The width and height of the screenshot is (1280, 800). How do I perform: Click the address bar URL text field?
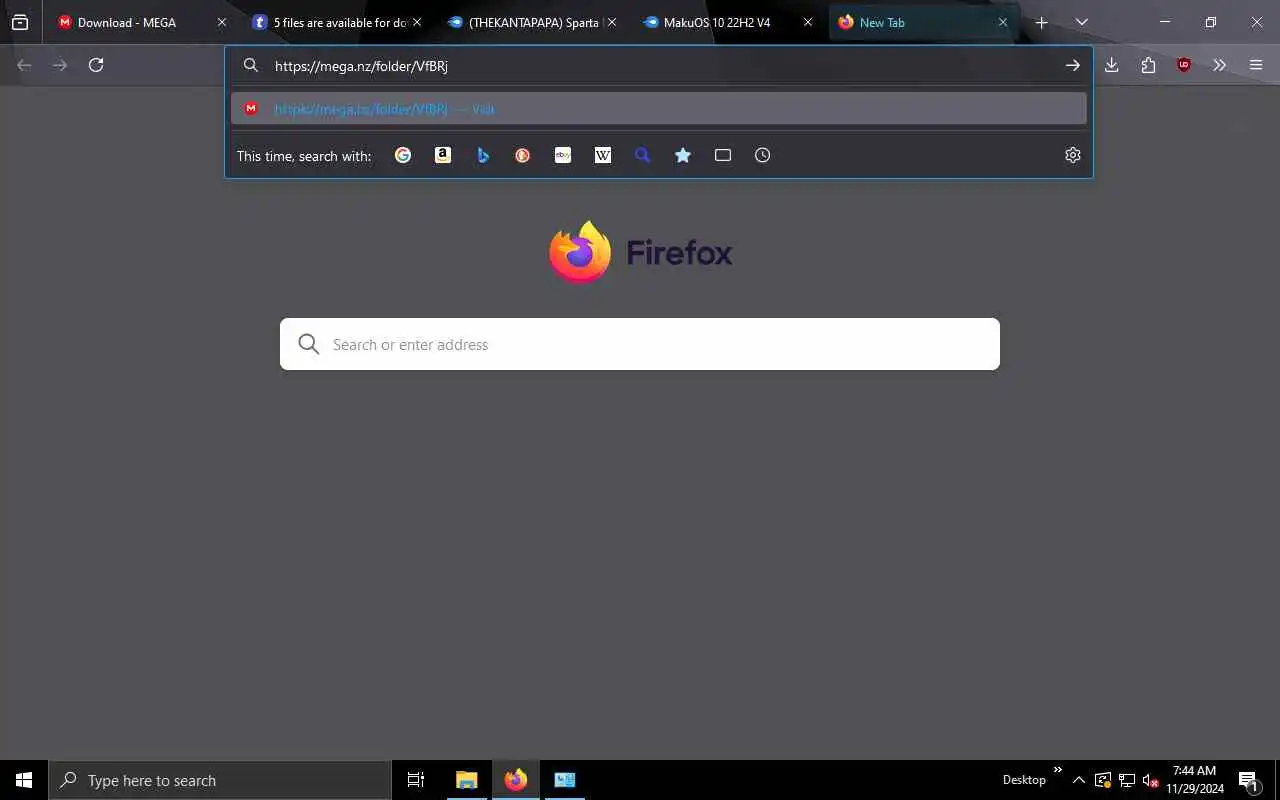point(660,66)
